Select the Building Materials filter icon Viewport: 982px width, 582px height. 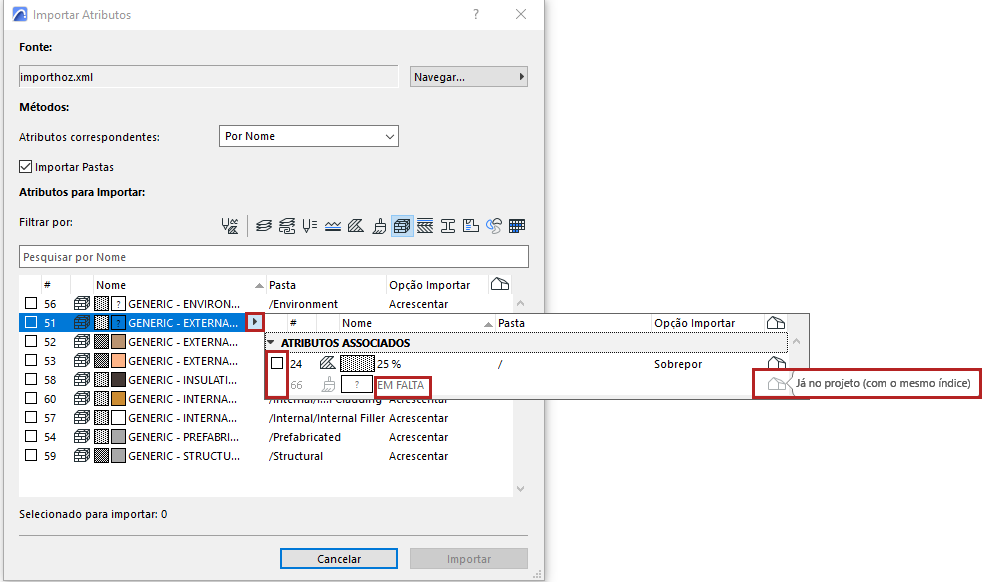pyautogui.click(x=402, y=225)
